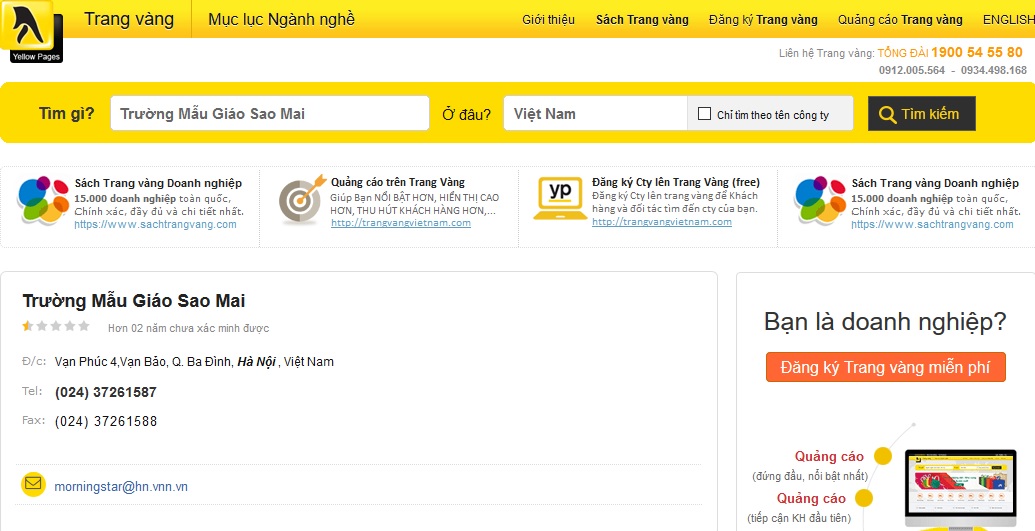
Task: Click the phone number 0934.498.168
Action: [x=994, y=70]
